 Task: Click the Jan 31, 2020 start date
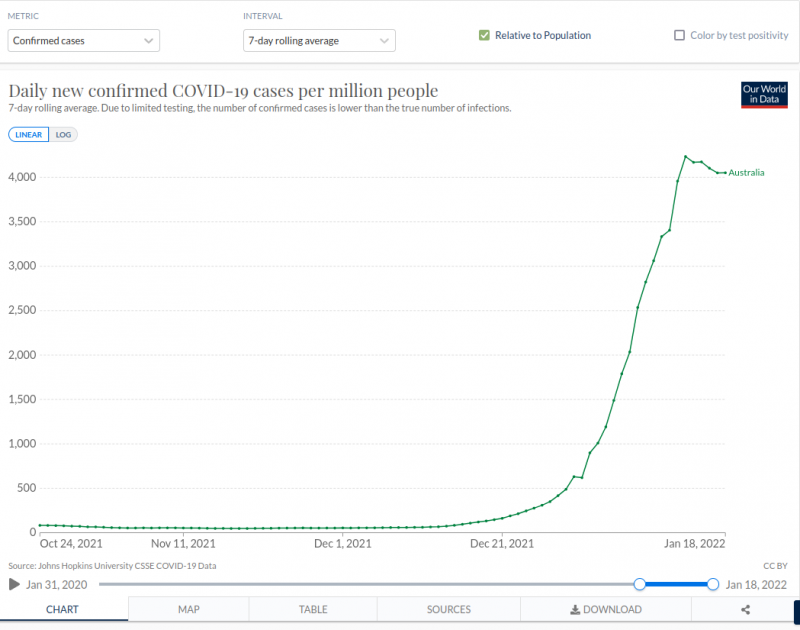tap(56, 584)
